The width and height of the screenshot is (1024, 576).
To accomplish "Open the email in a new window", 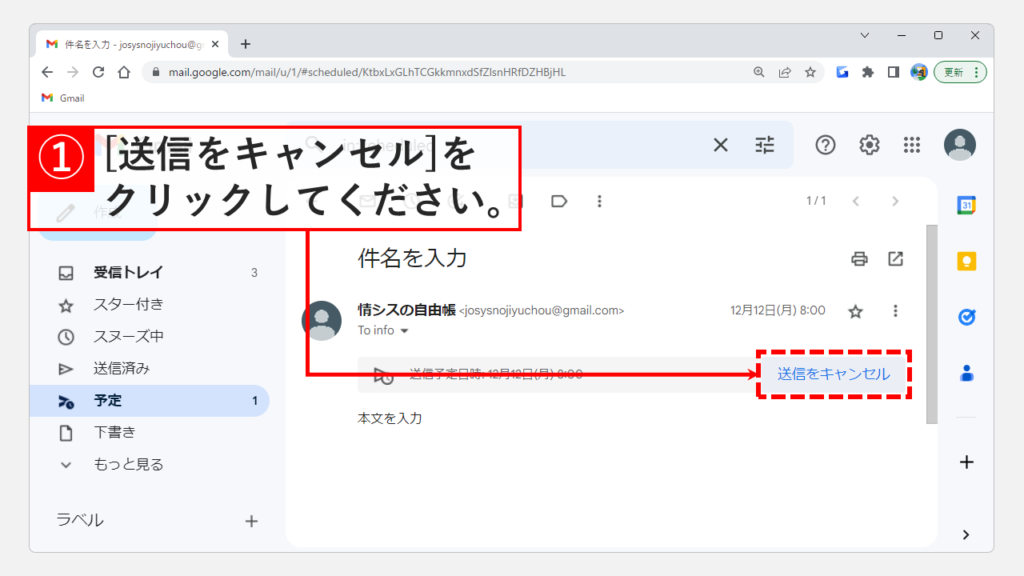I will click(x=896, y=259).
